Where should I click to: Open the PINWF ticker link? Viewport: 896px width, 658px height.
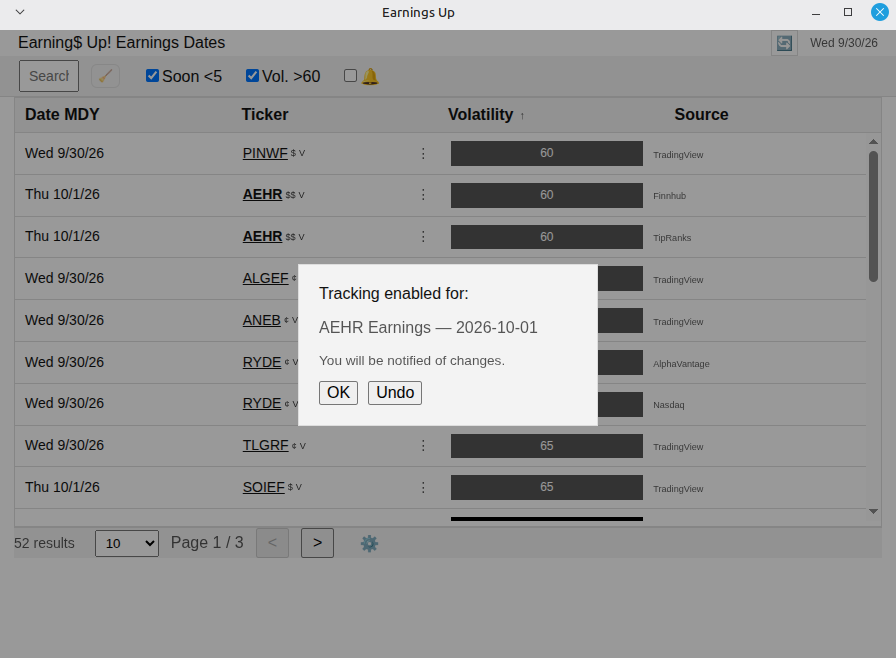click(265, 153)
